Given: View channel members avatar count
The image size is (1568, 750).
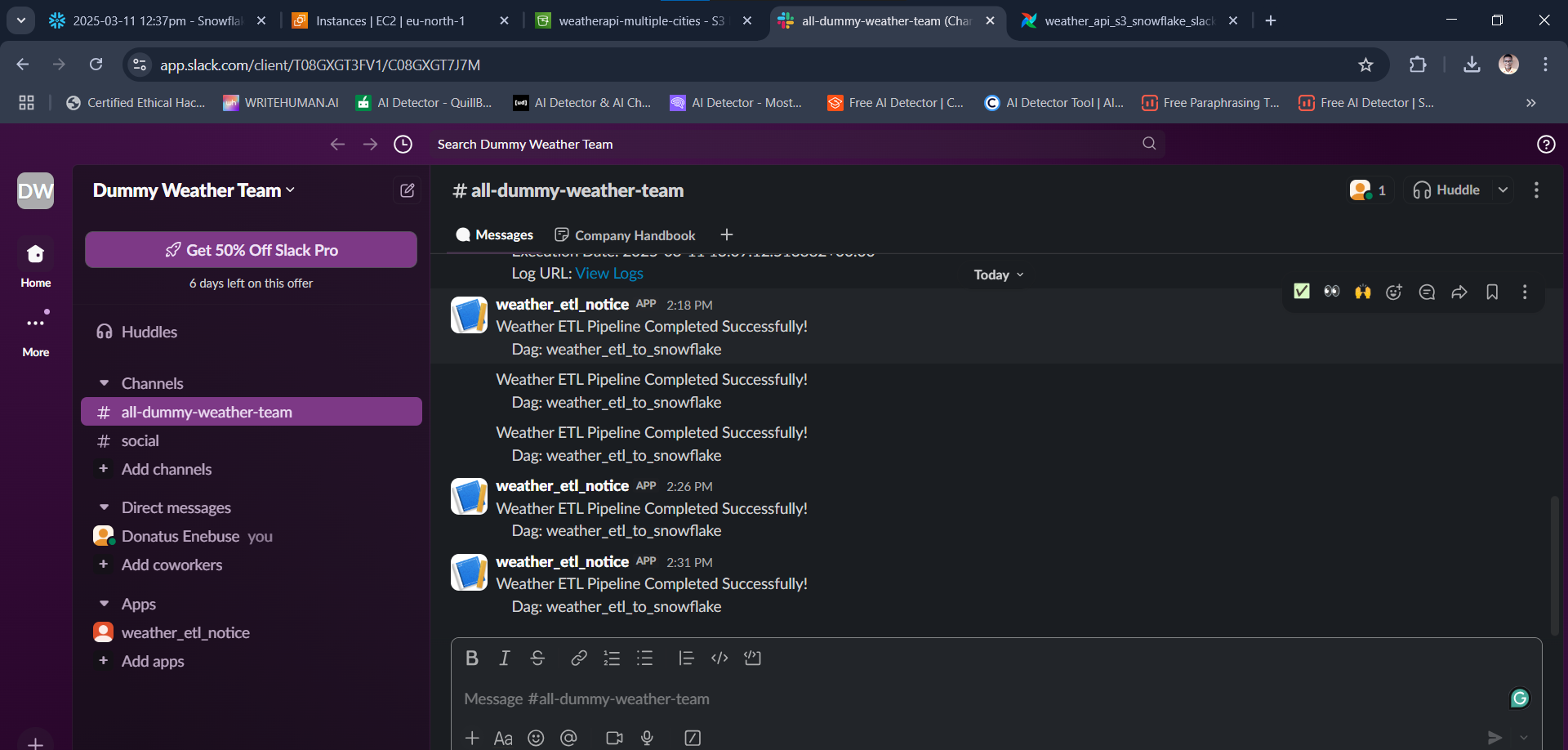Looking at the screenshot, I should pos(1370,190).
